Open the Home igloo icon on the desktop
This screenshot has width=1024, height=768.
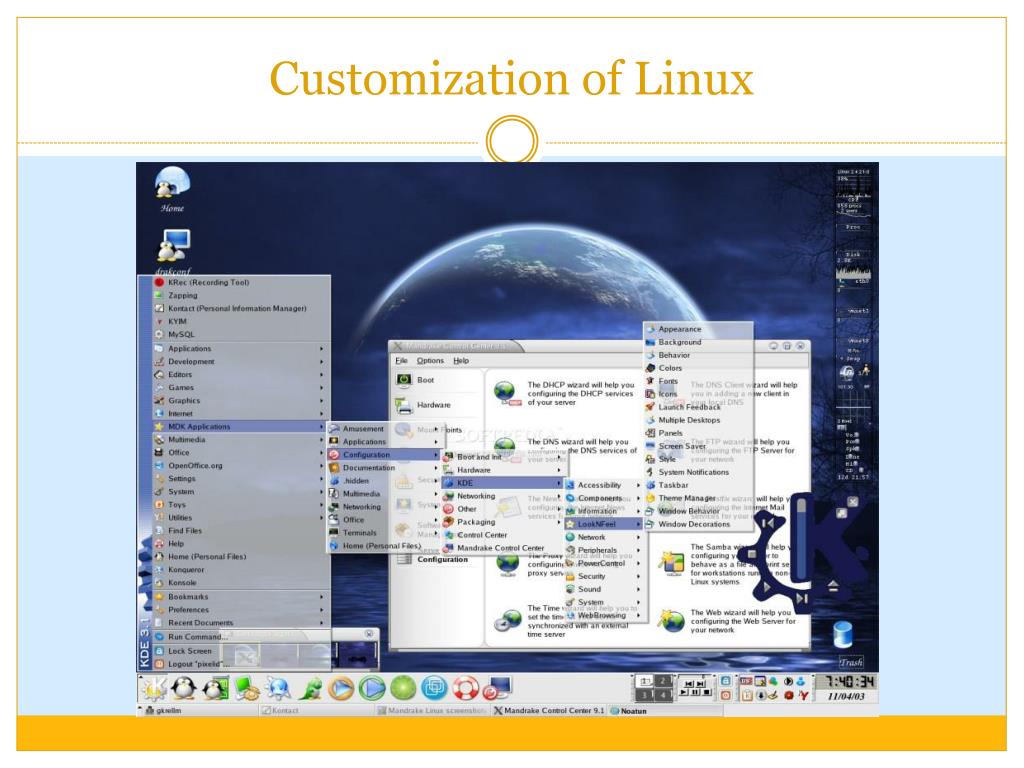[x=172, y=183]
